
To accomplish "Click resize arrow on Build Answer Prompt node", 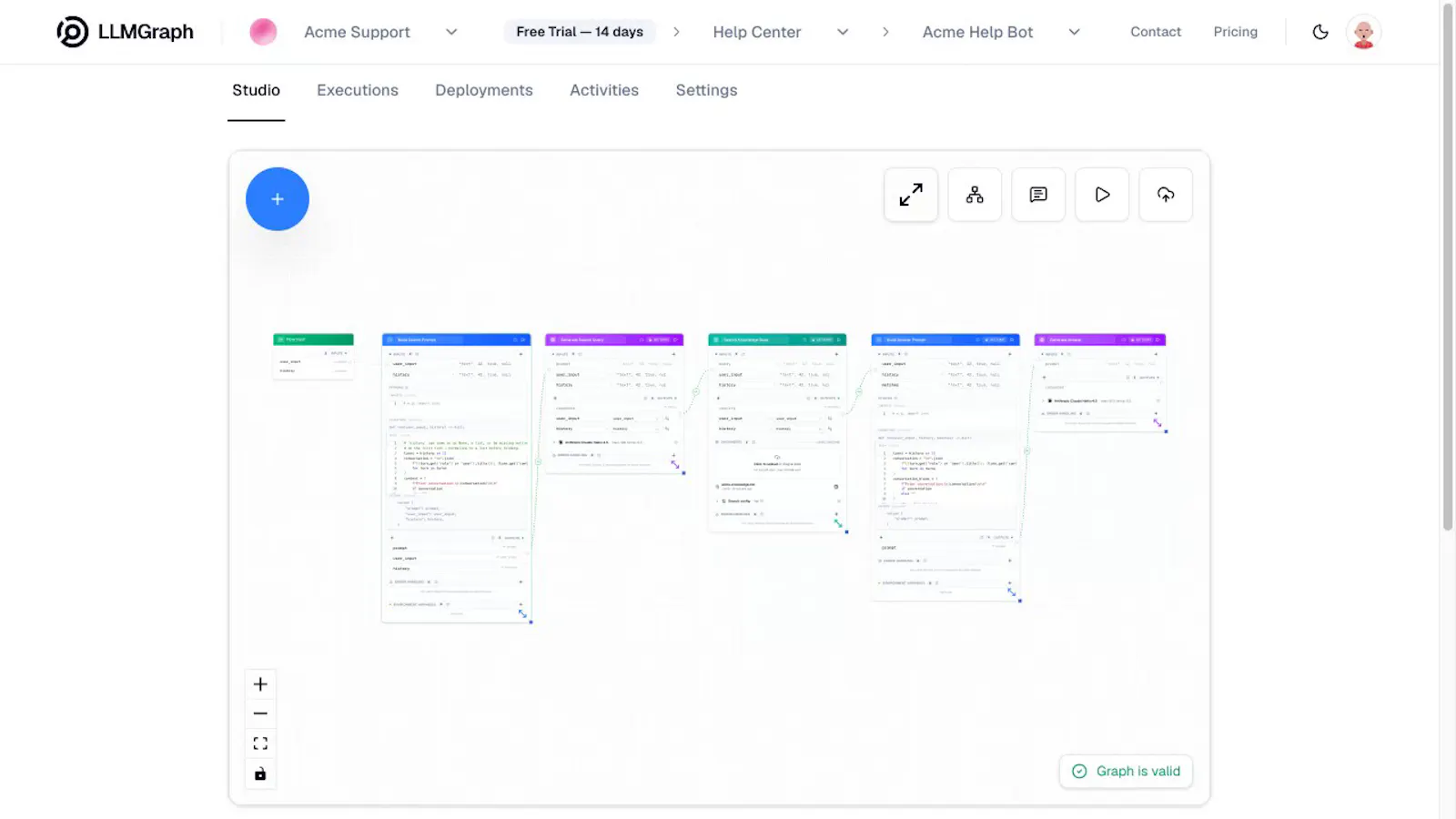I will [x=1012, y=592].
